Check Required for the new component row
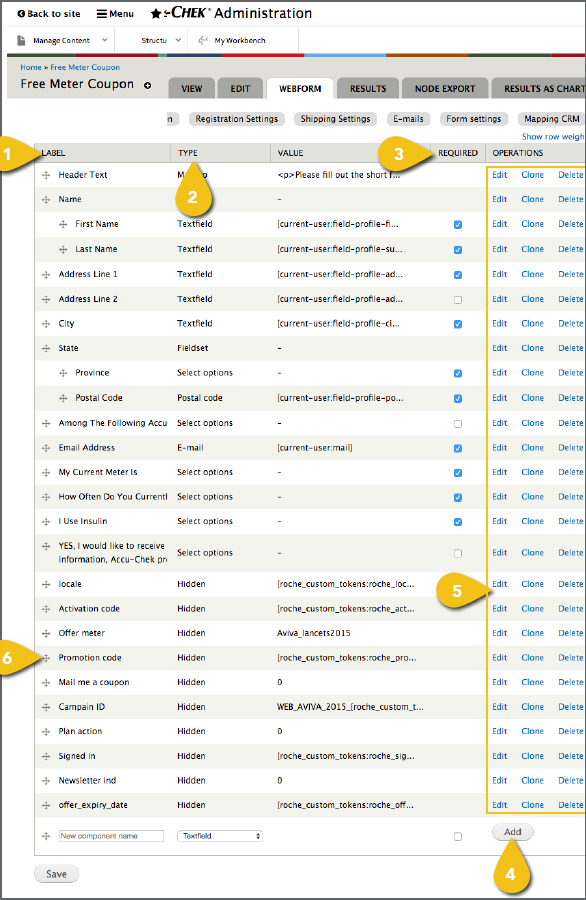This screenshot has width=586, height=900. [458, 837]
